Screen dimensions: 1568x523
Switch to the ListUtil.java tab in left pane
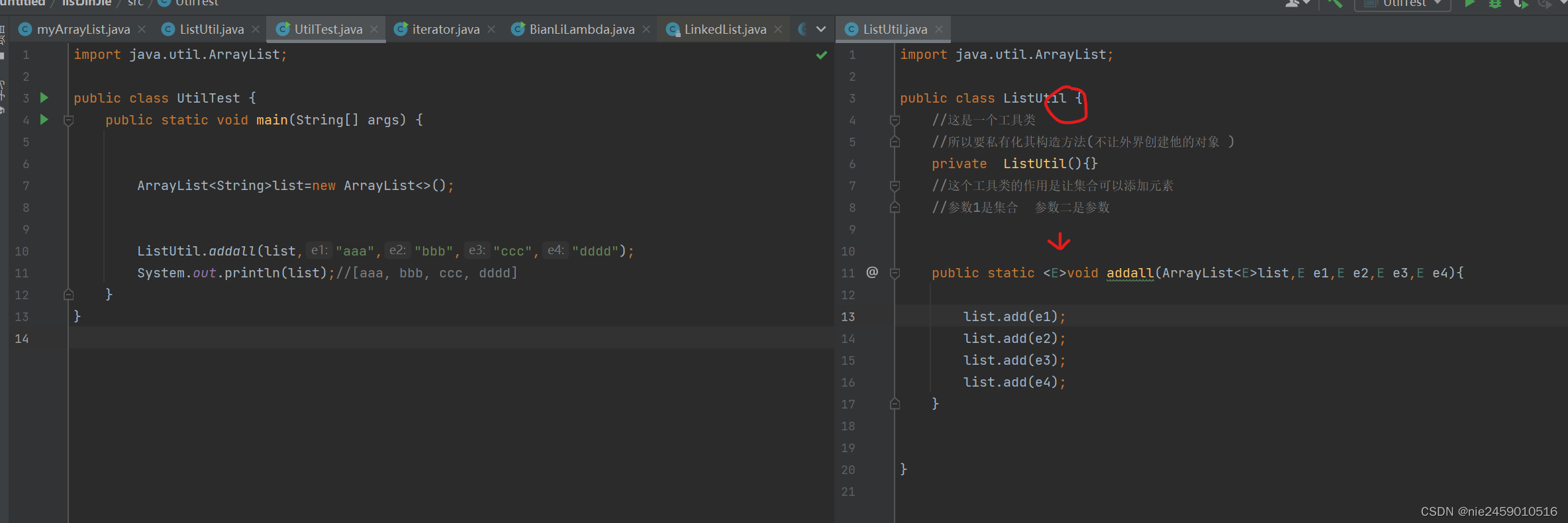click(x=212, y=29)
